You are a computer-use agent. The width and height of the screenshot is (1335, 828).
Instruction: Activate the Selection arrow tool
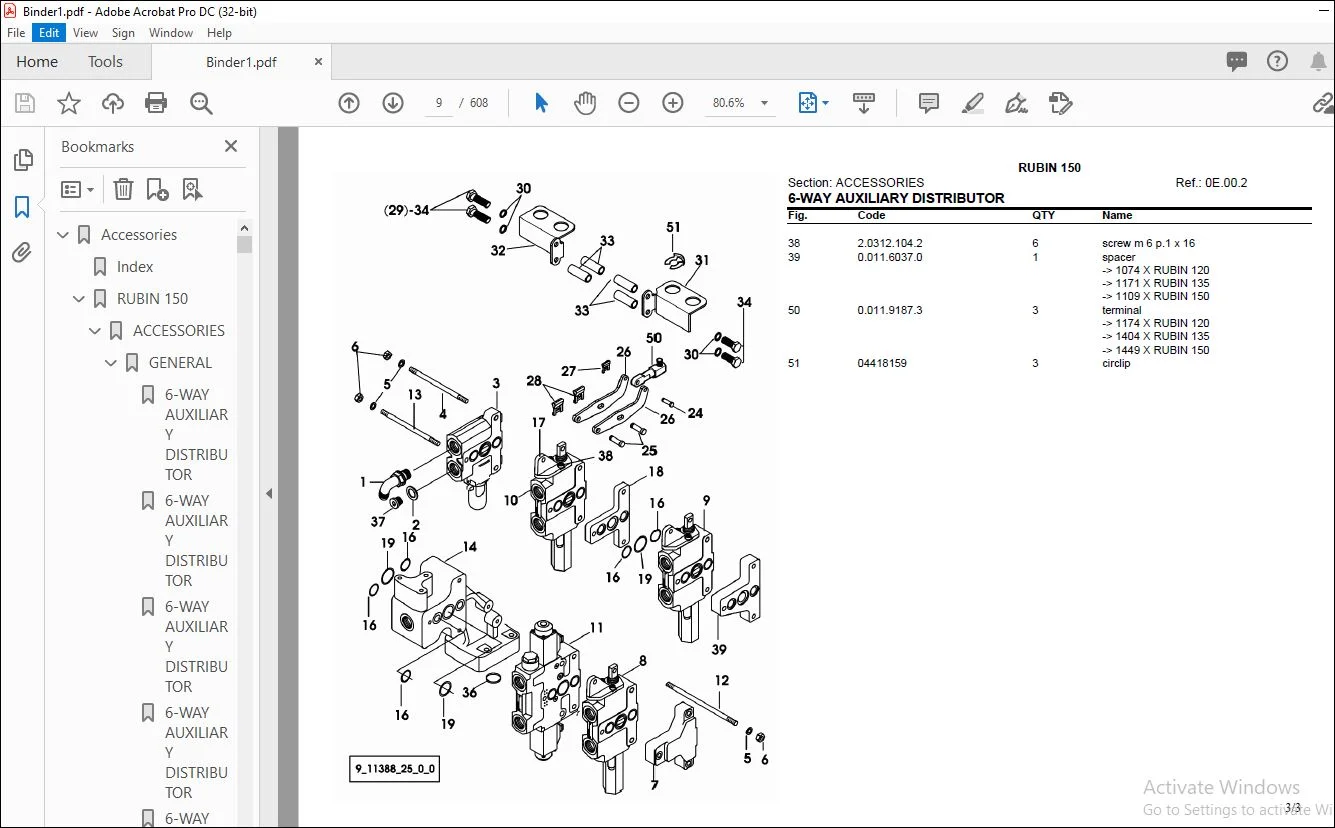tap(541, 103)
